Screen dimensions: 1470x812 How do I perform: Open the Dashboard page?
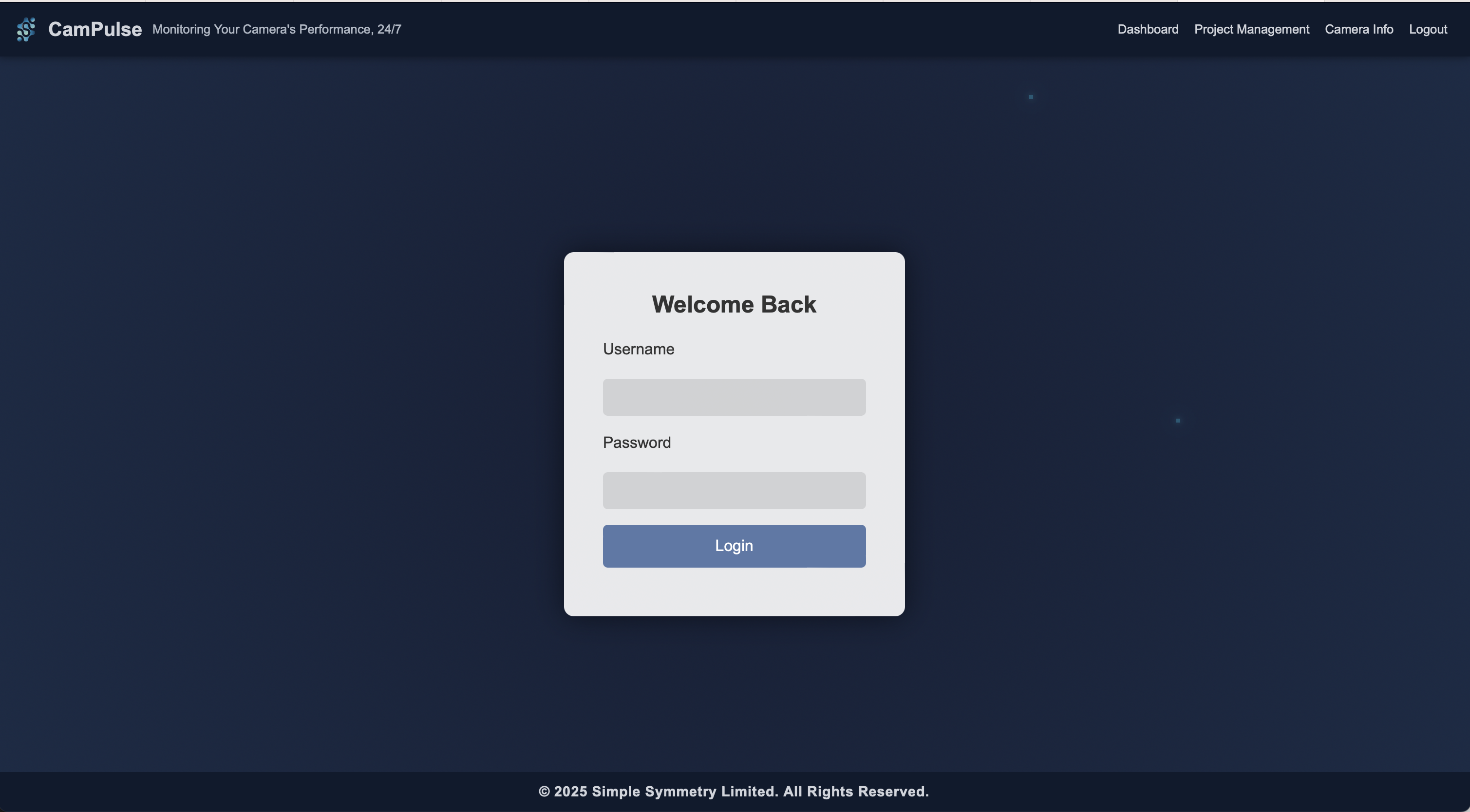coord(1148,29)
